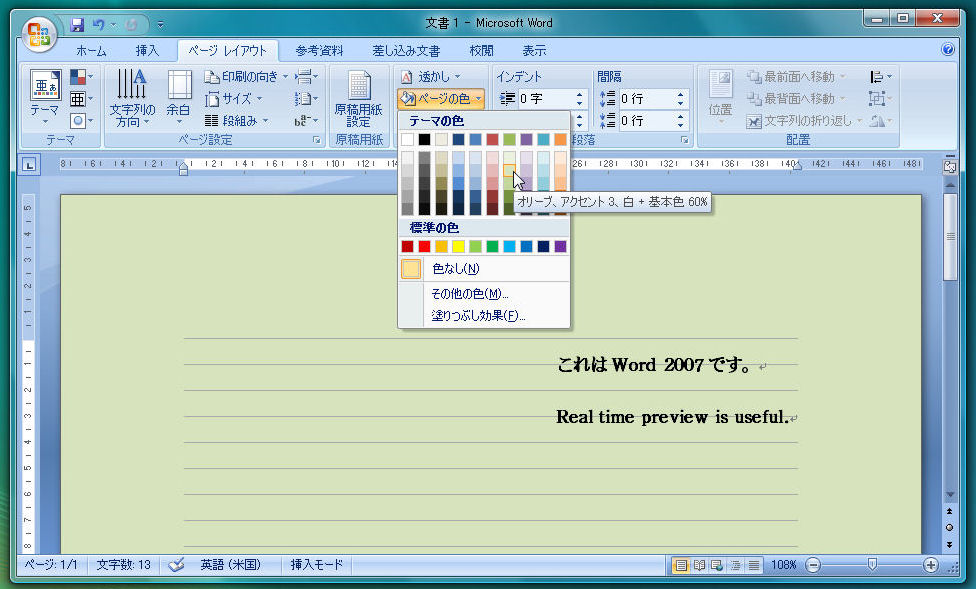Jump to next page with double-arrow
This screenshot has height=589, width=976.
pos(949,544)
